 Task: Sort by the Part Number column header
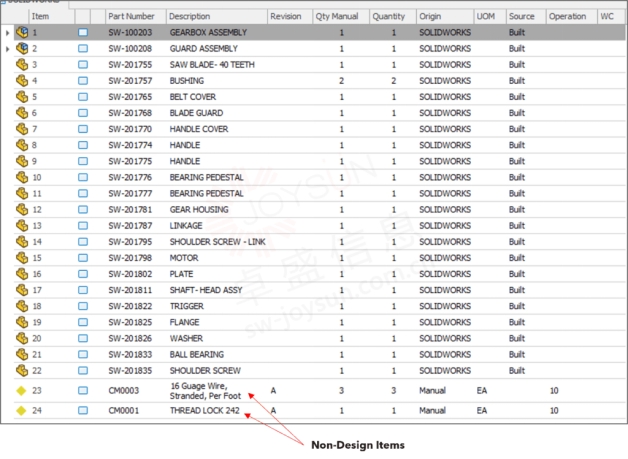[136, 16]
